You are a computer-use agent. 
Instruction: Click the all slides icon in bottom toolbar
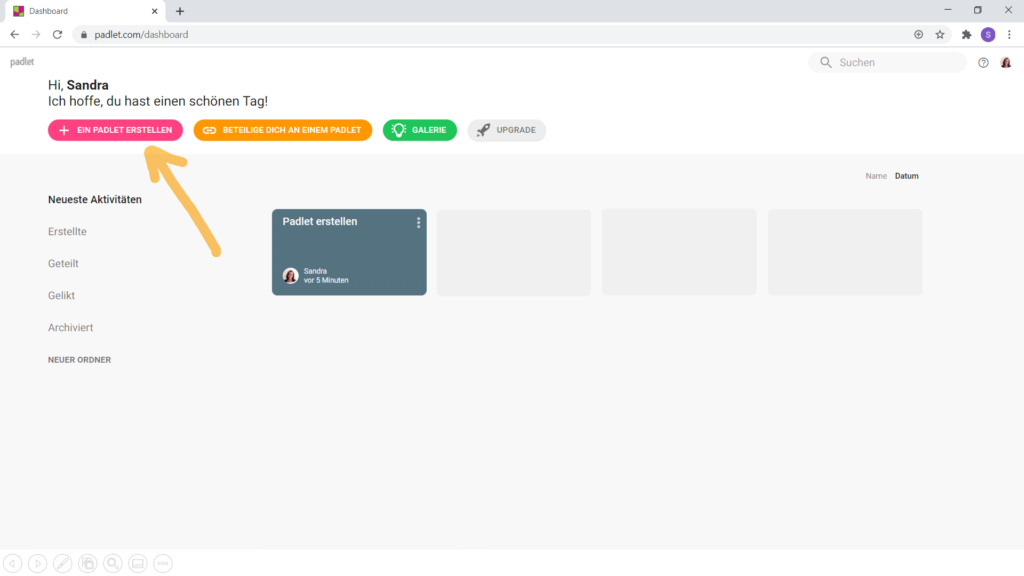[x=88, y=563]
